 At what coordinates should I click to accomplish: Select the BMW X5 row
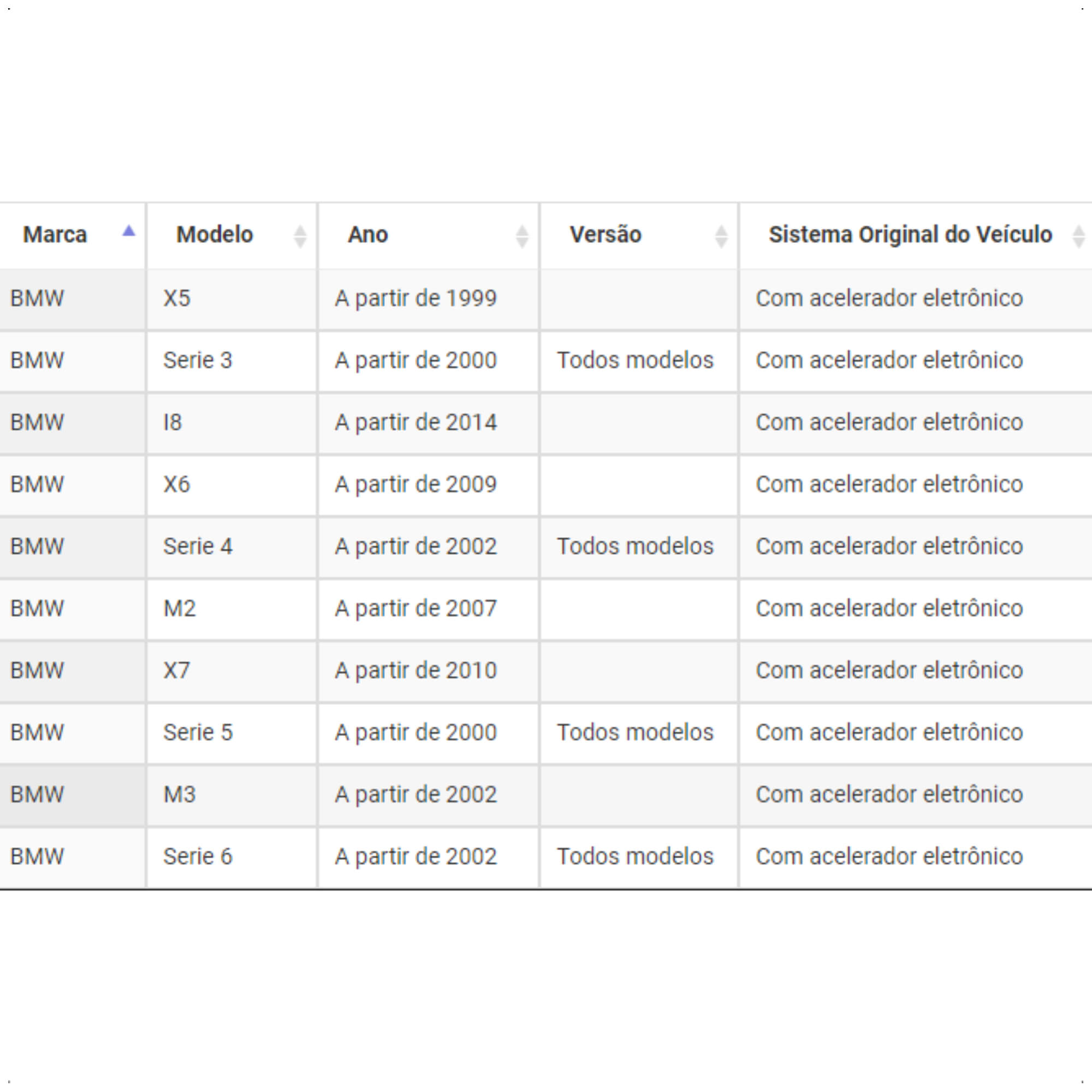point(546,300)
